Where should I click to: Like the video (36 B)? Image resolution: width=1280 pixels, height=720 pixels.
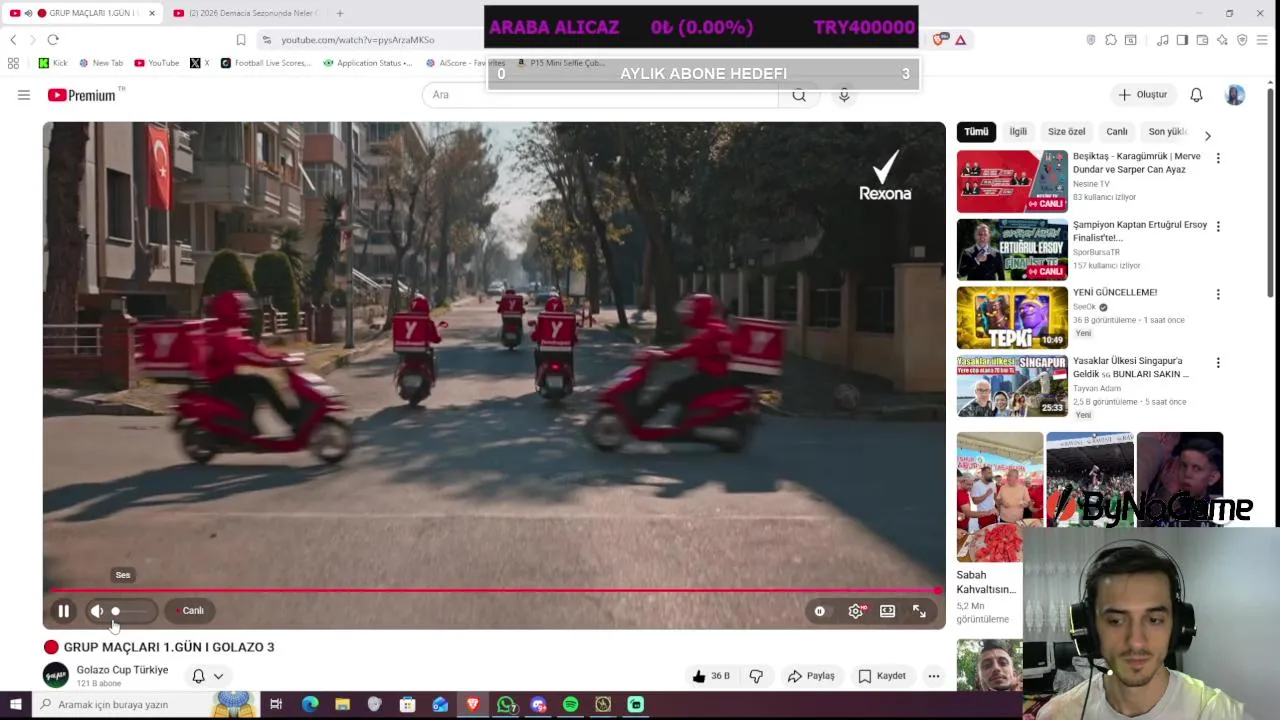[711, 676]
